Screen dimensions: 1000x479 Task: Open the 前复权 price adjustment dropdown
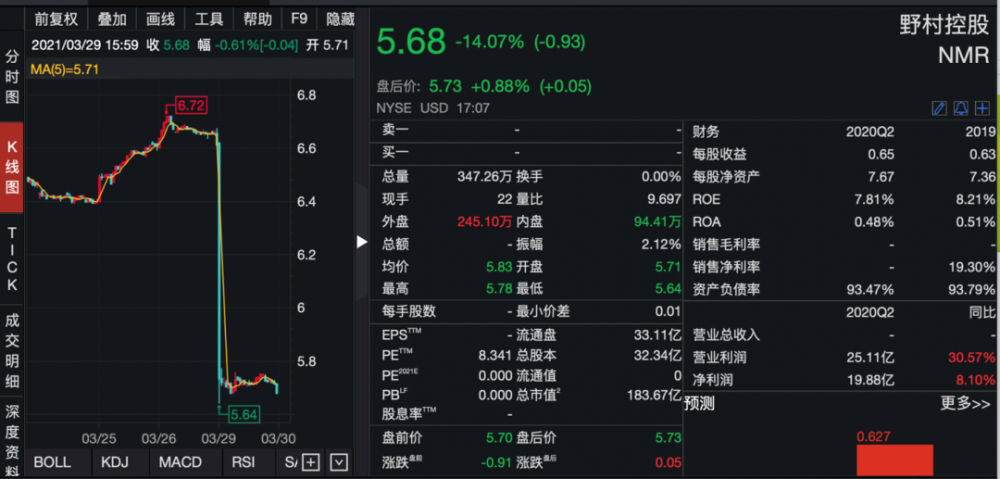pos(56,19)
